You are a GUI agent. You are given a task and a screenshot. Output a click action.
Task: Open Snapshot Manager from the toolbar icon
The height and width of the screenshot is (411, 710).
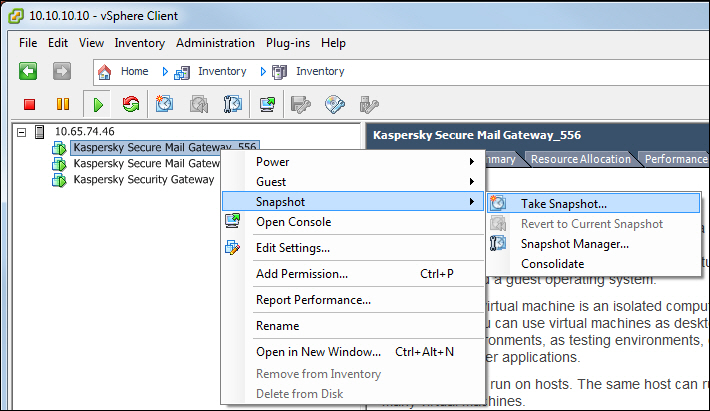232,103
